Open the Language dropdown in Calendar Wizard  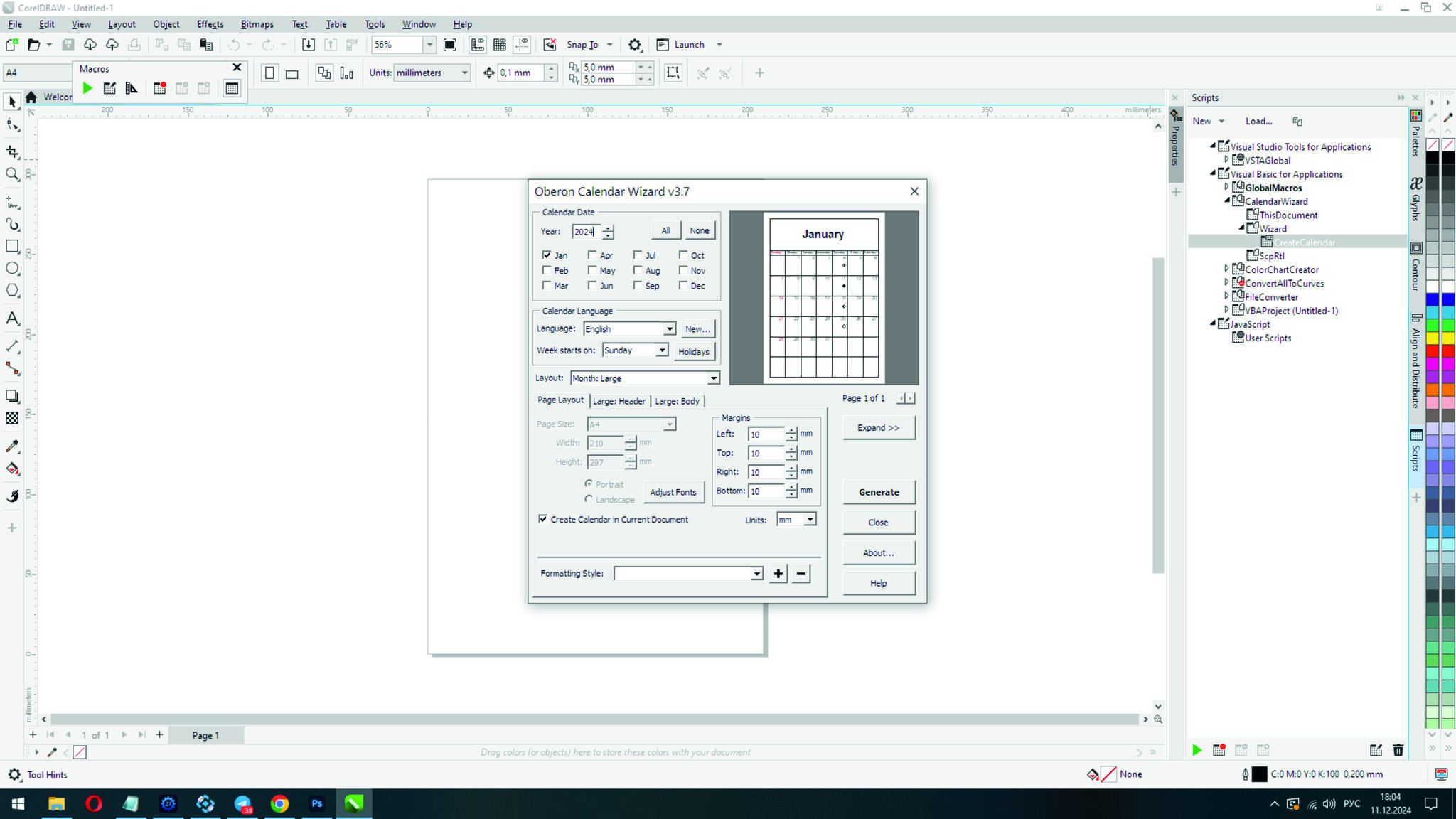(669, 328)
